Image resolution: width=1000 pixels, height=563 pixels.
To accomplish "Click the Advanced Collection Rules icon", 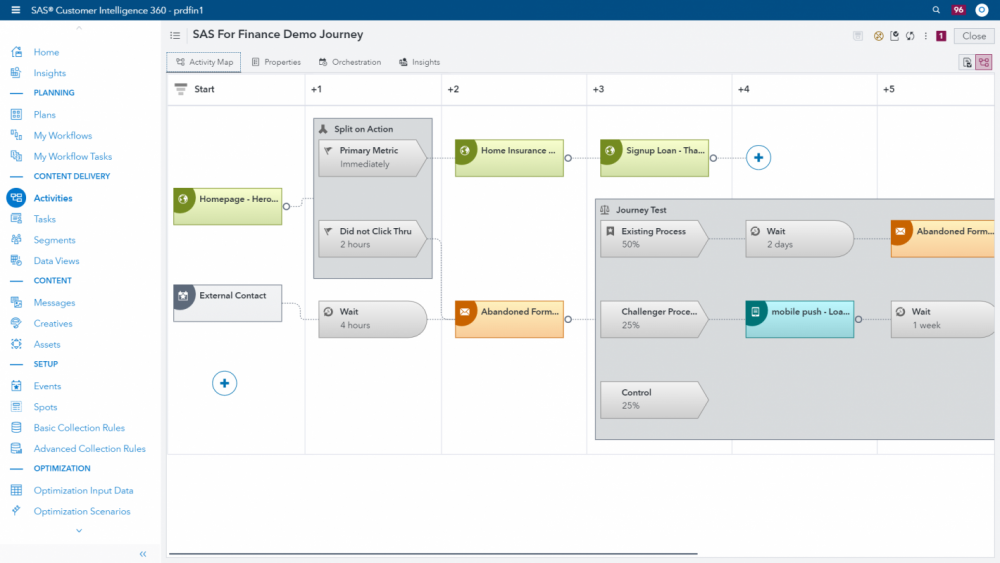I will (16, 448).
